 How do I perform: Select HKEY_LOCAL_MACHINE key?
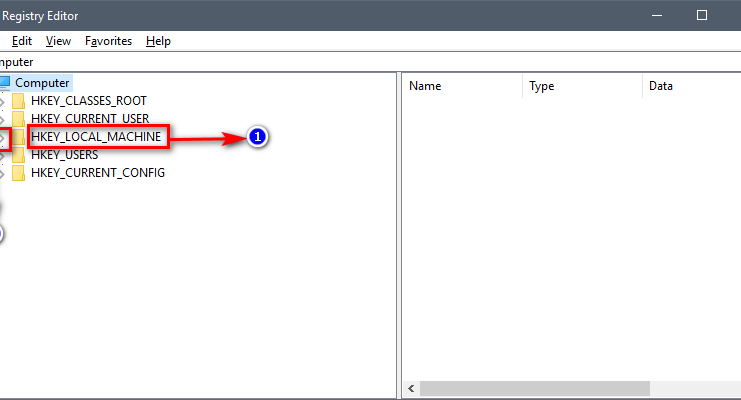pos(96,137)
